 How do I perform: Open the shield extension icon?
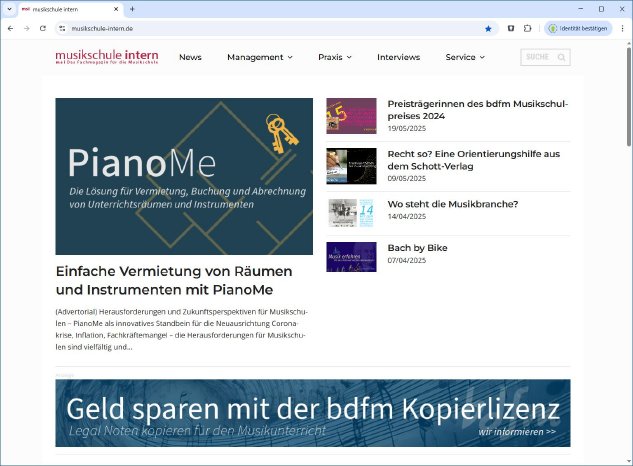point(511,28)
